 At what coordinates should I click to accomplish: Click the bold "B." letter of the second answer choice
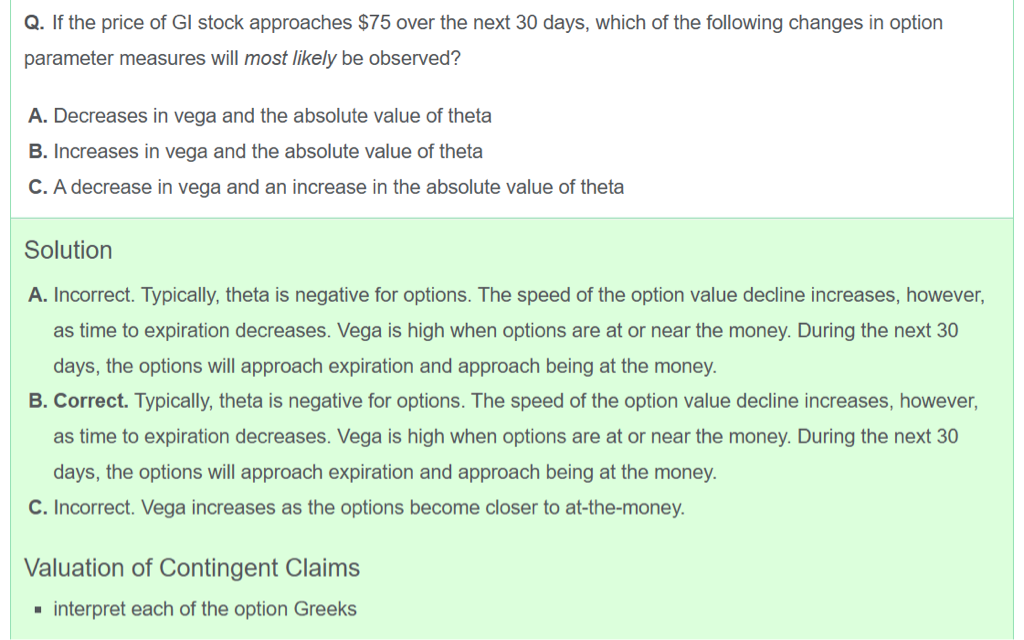pyautogui.click(x=38, y=152)
